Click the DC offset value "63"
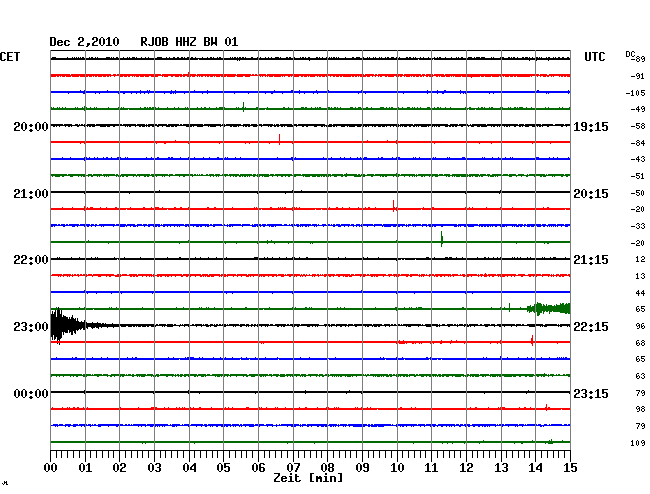 pyautogui.click(x=640, y=376)
